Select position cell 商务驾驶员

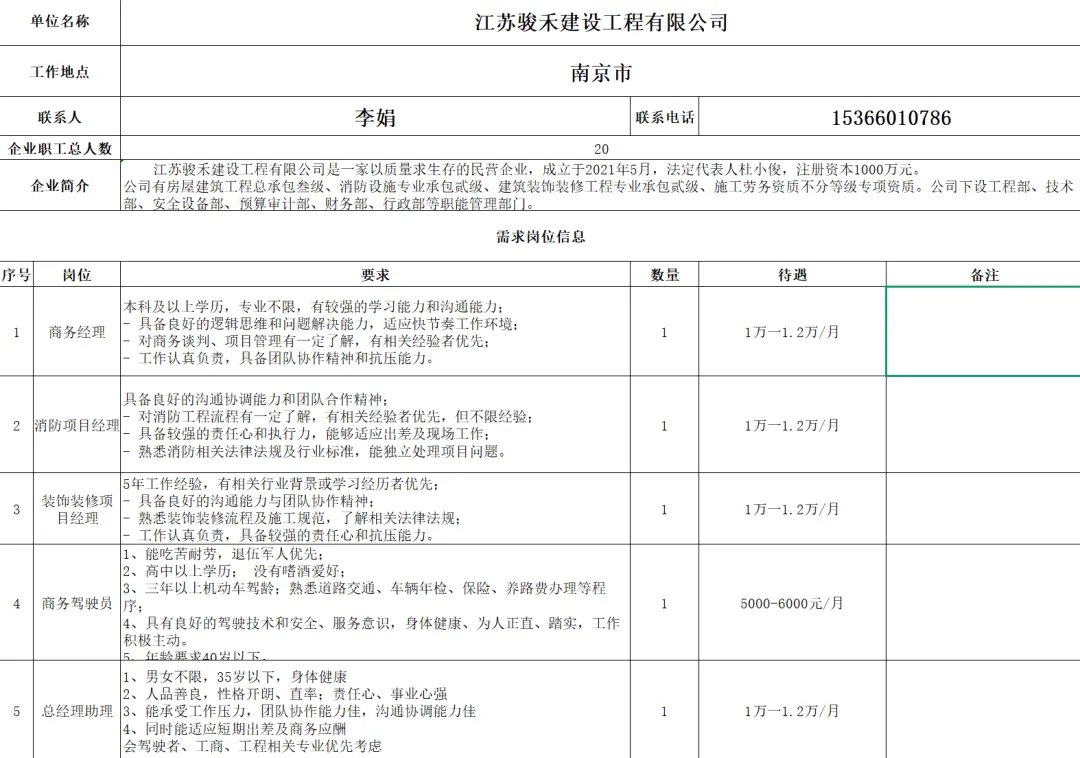coord(77,603)
